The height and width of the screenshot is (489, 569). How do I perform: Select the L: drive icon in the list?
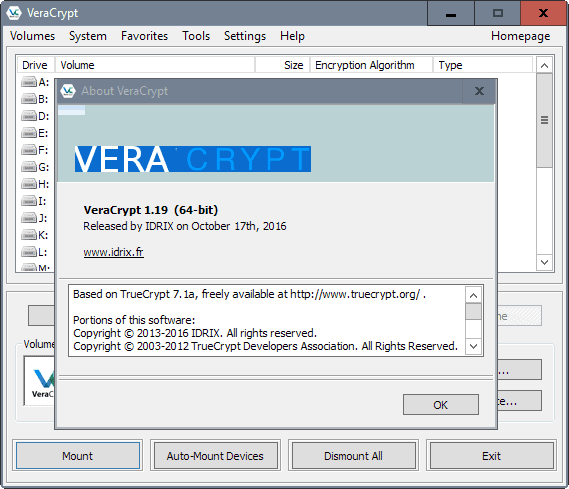29,252
